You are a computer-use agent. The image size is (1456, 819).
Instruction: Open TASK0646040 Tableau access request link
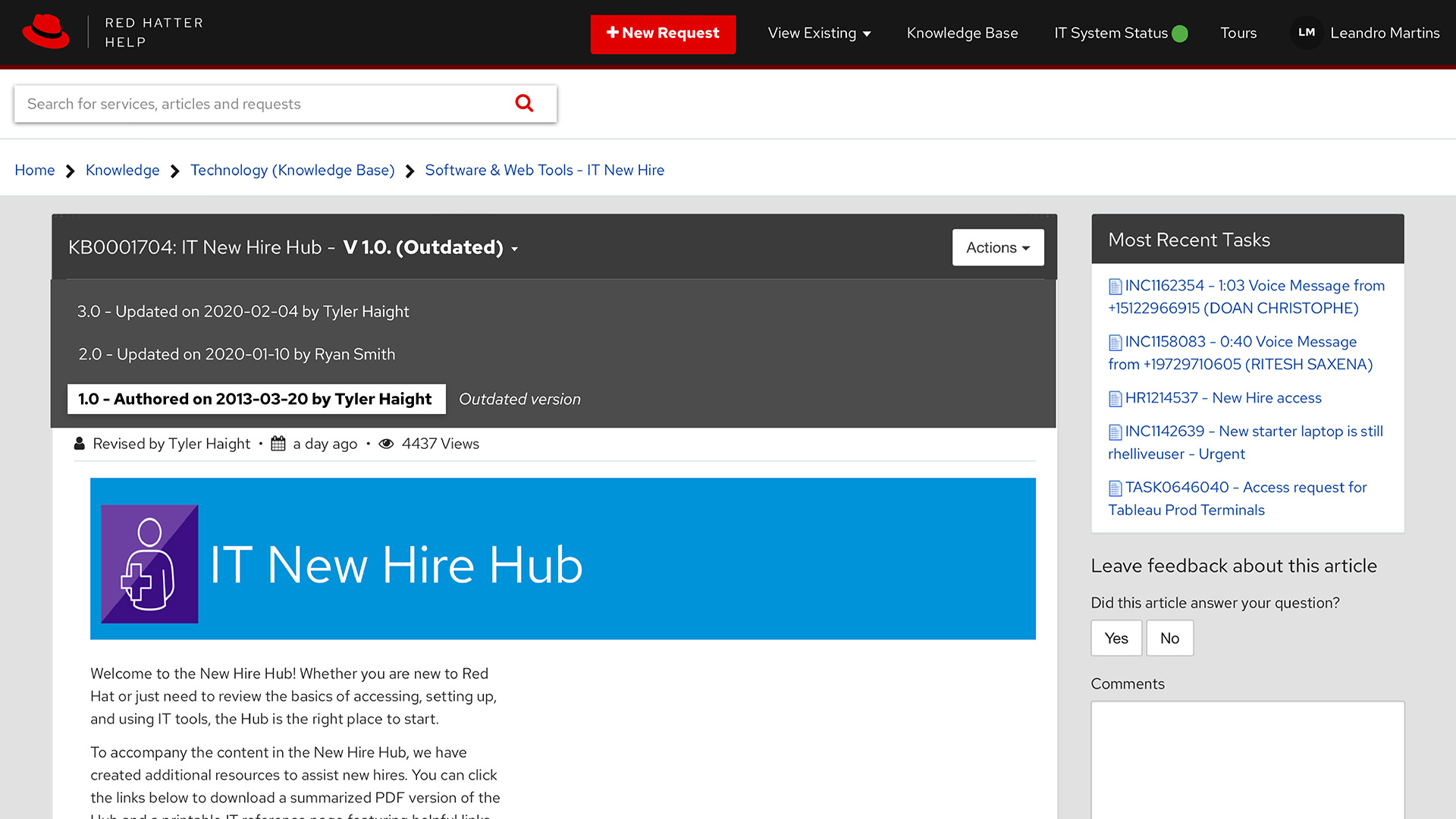[x=1238, y=499]
